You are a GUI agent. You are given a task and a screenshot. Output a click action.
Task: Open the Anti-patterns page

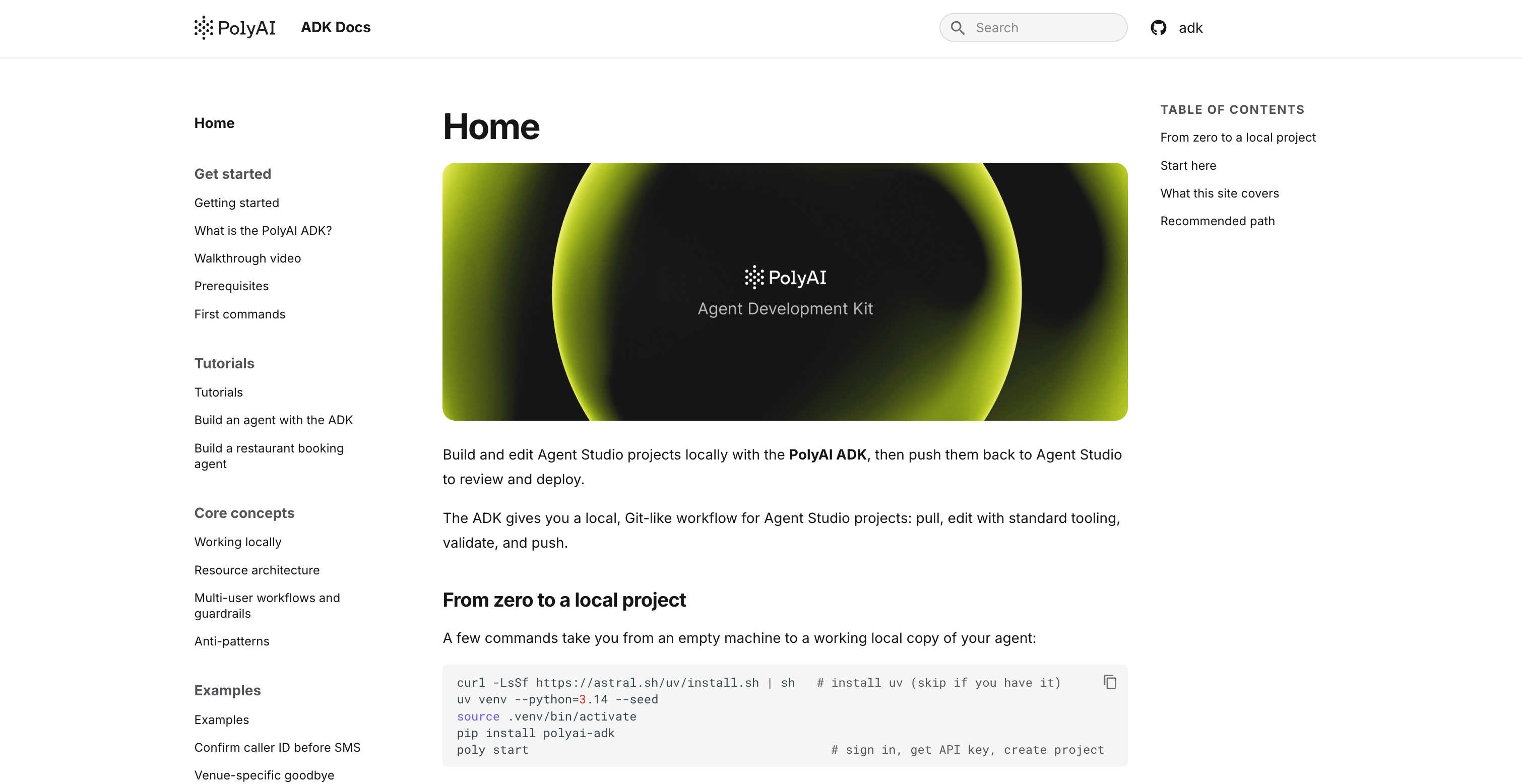tap(232, 641)
